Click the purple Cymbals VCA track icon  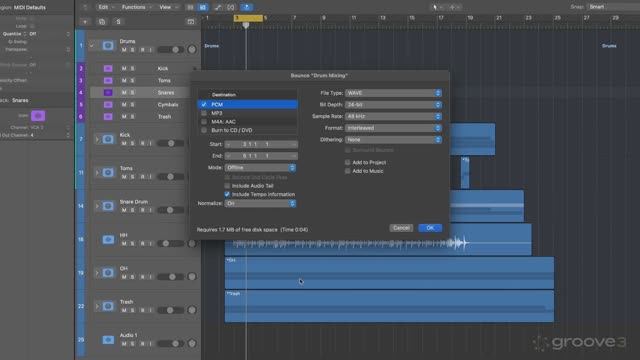coord(108,104)
